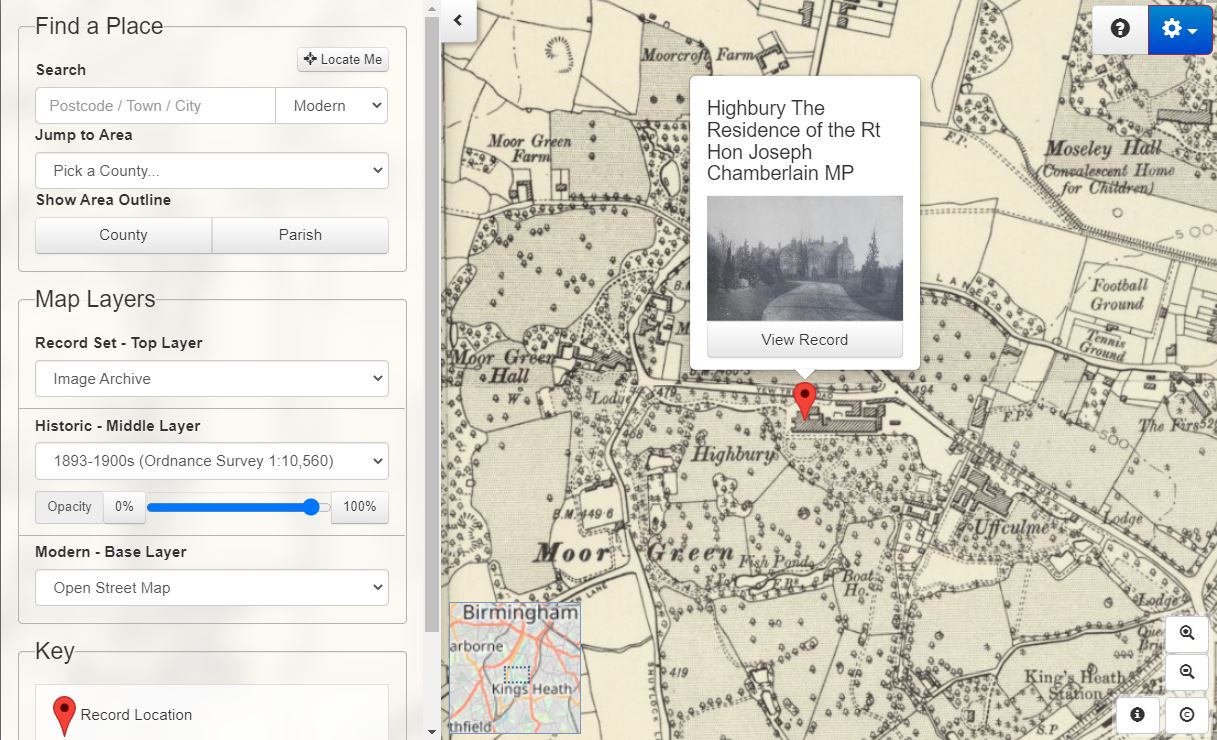Open the settings gear menu

(x=1180, y=29)
